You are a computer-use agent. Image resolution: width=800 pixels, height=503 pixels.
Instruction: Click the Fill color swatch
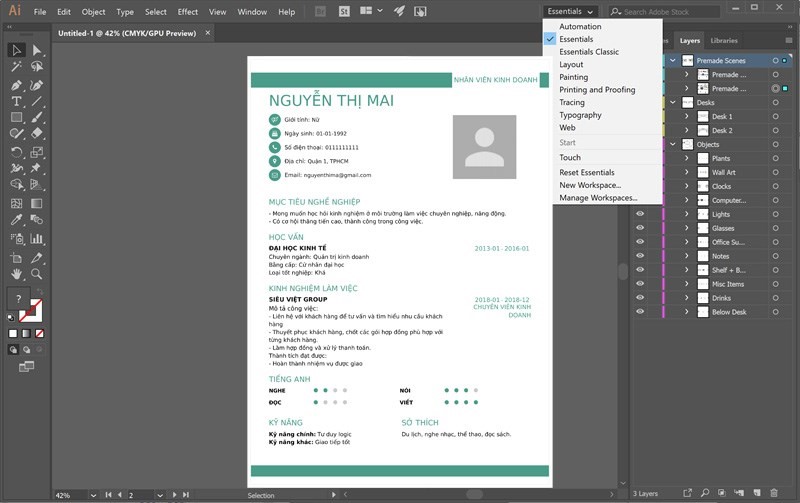tap(18, 298)
